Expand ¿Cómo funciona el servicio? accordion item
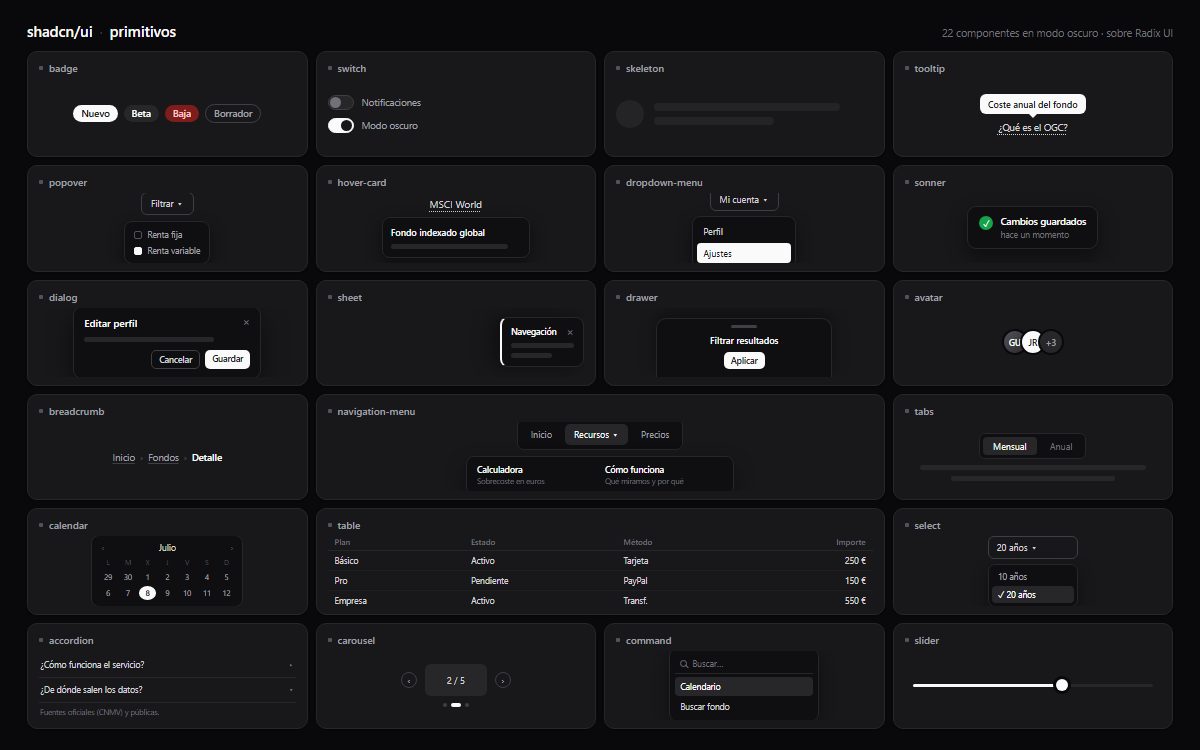 (167, 665)
